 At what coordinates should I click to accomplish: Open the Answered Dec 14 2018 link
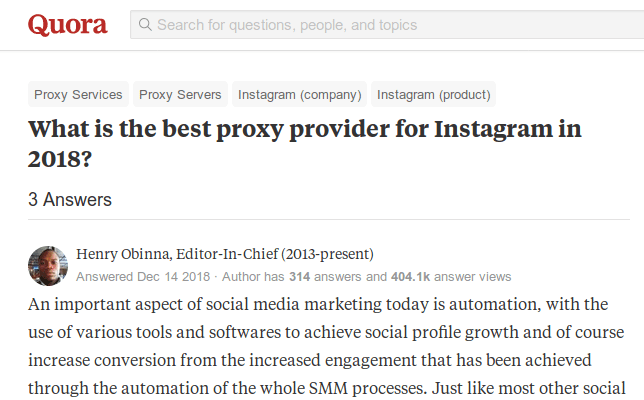tap(143, 276)
